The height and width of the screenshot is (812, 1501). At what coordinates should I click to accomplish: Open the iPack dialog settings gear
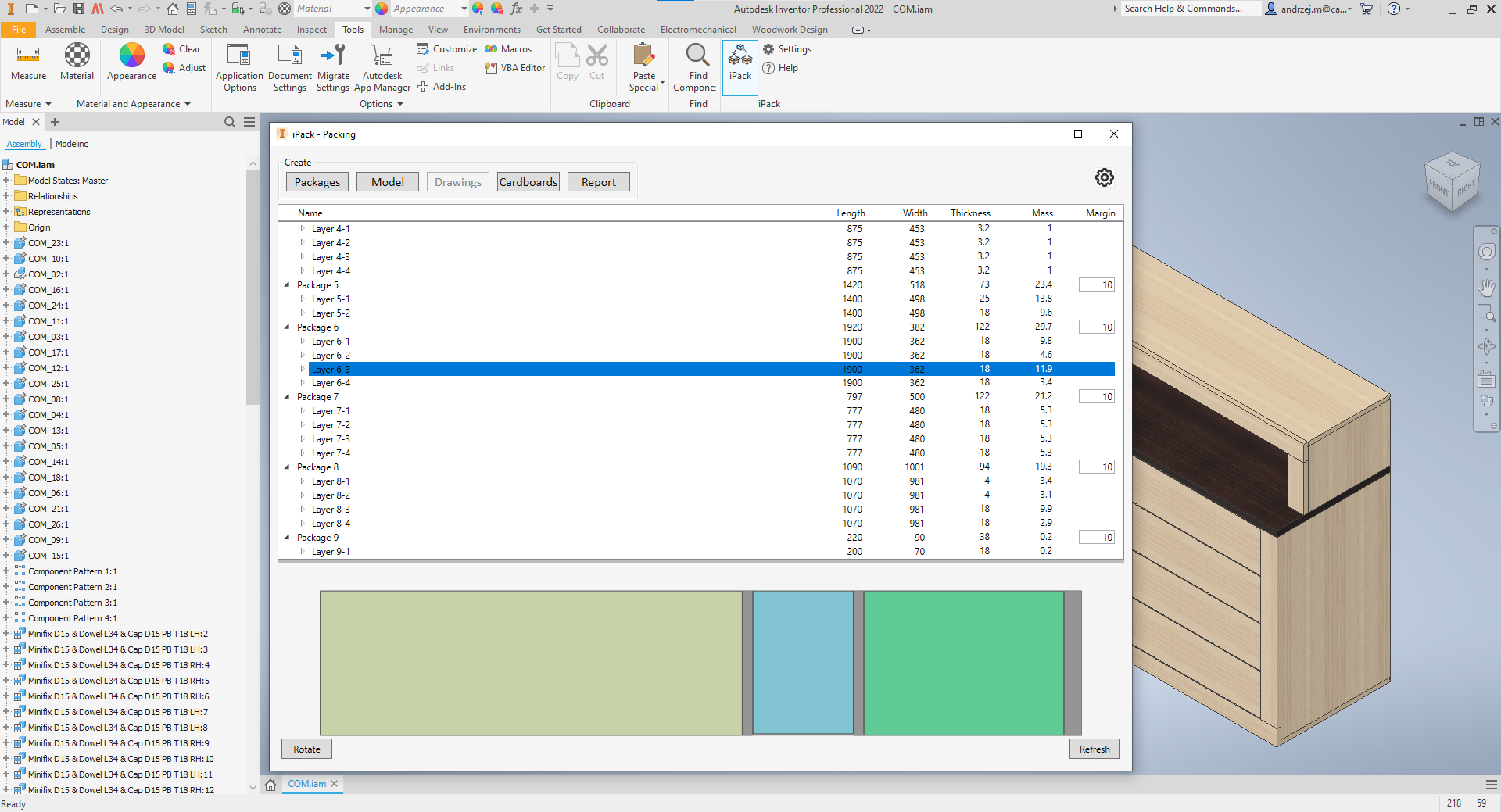coord(1104,177)
